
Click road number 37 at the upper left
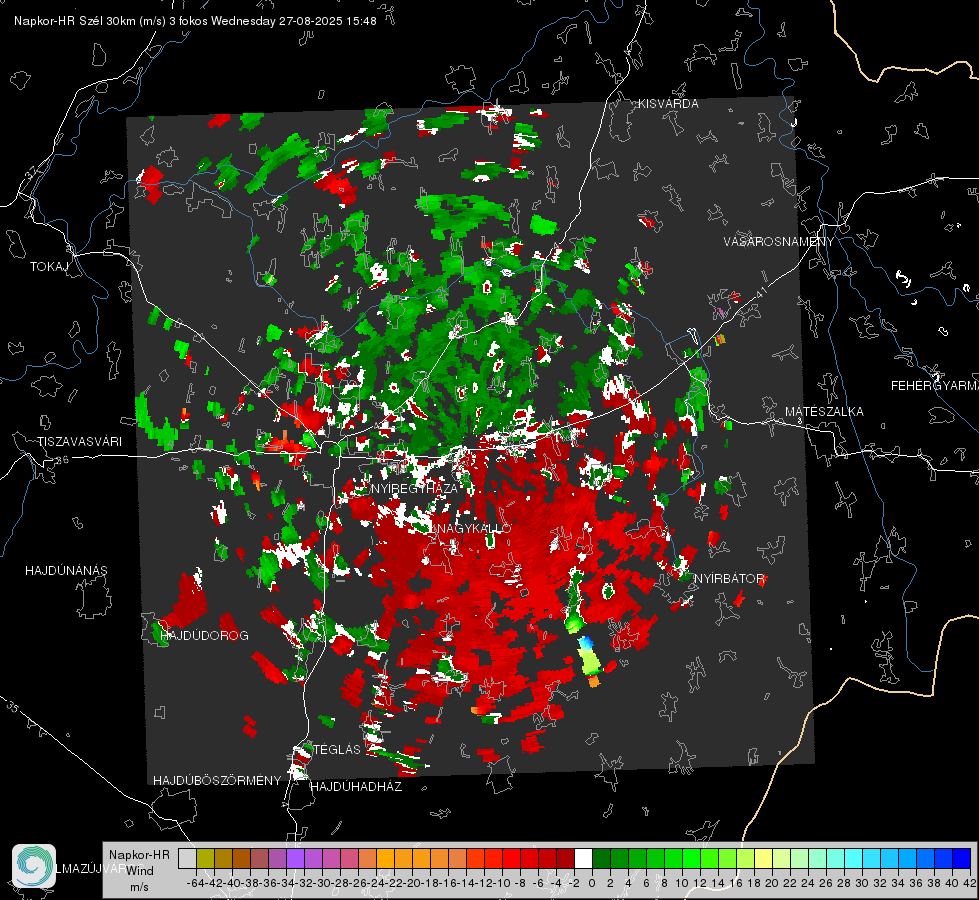click(x=32, y=173)
